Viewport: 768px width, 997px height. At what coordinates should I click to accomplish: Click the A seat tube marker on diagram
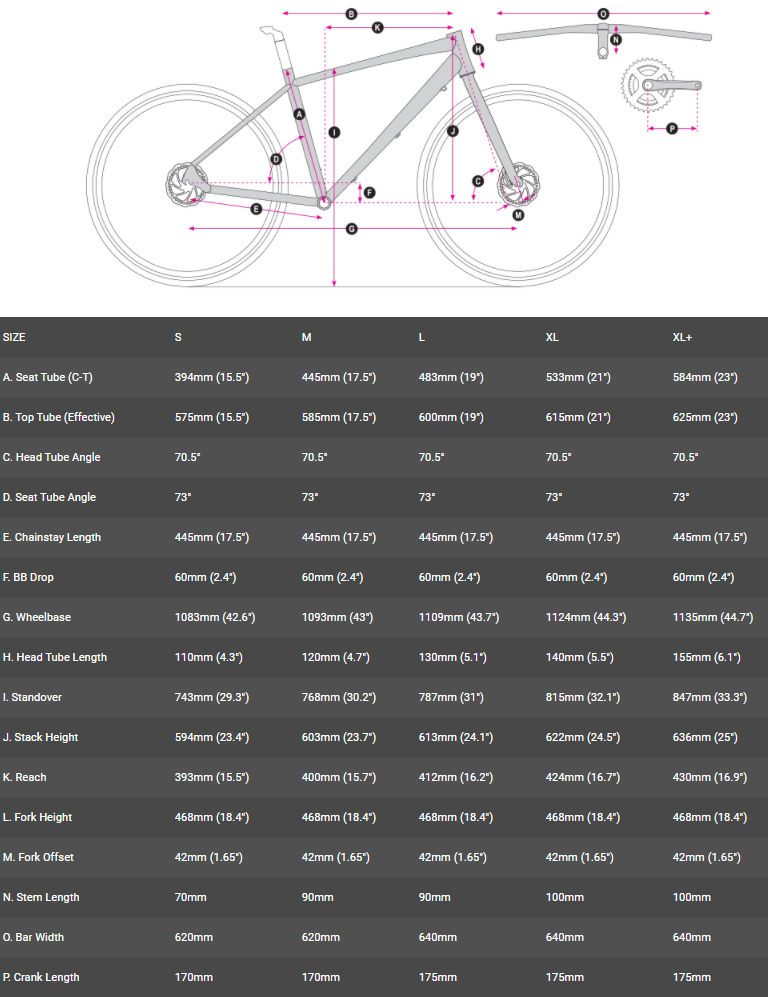tap(298, 115)
